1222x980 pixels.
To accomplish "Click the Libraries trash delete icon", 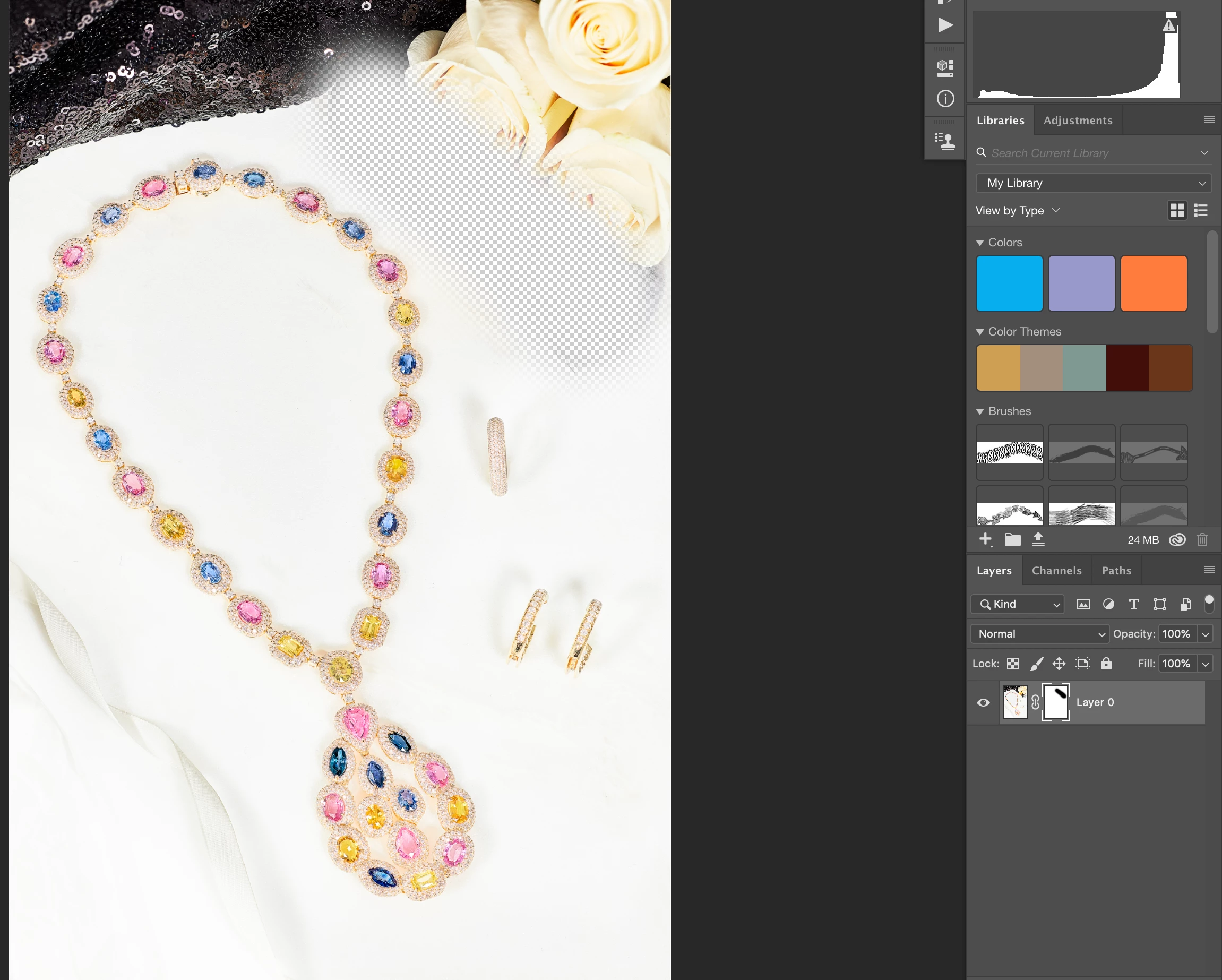I will 1202,539.
